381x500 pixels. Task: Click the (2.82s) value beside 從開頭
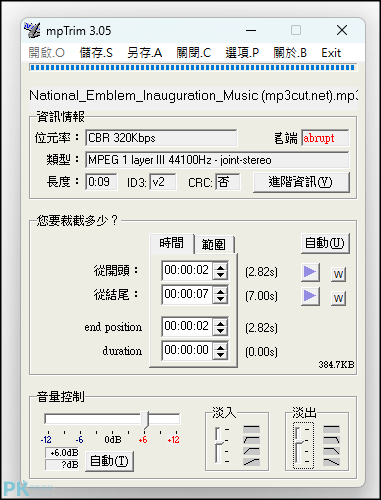click(x=261, y=272)
